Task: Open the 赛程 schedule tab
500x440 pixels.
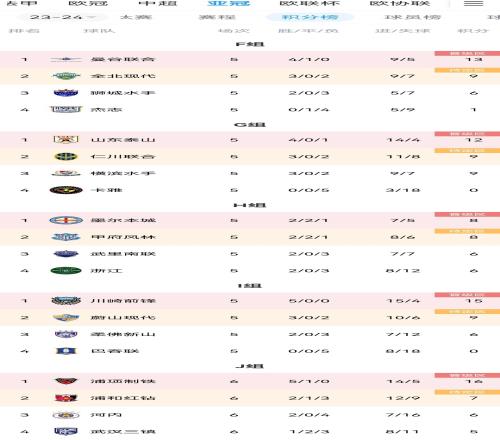Action: [217, 17]
